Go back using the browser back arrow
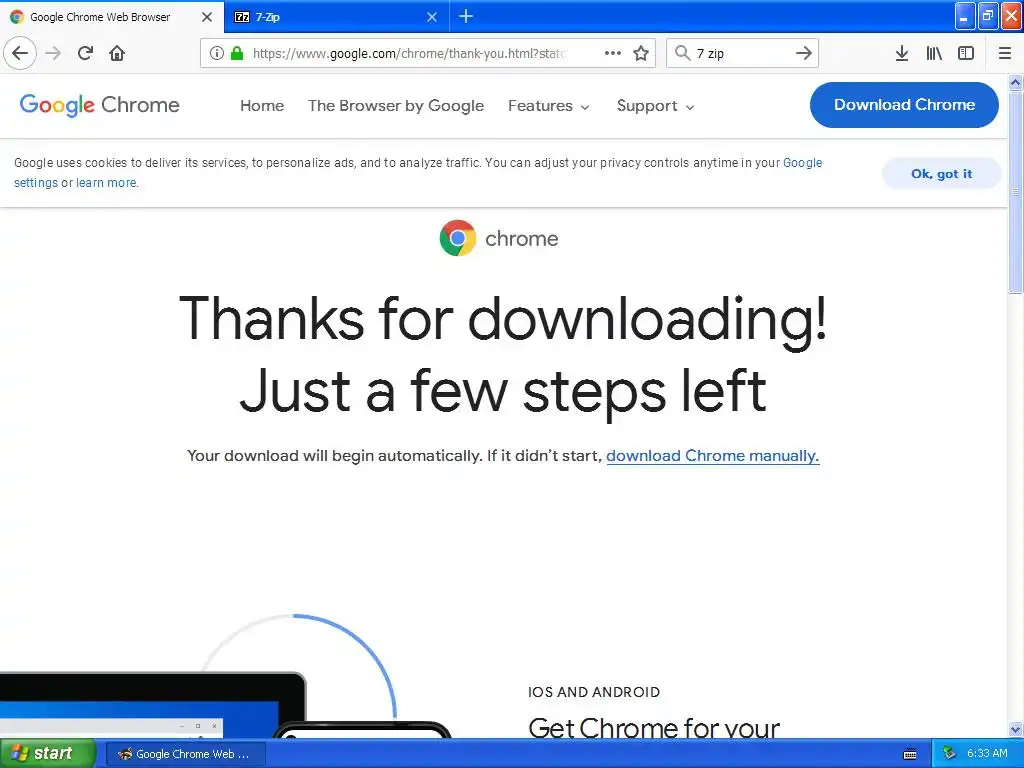This screenshot has height=768, width=1024. (x=20, y=53)
